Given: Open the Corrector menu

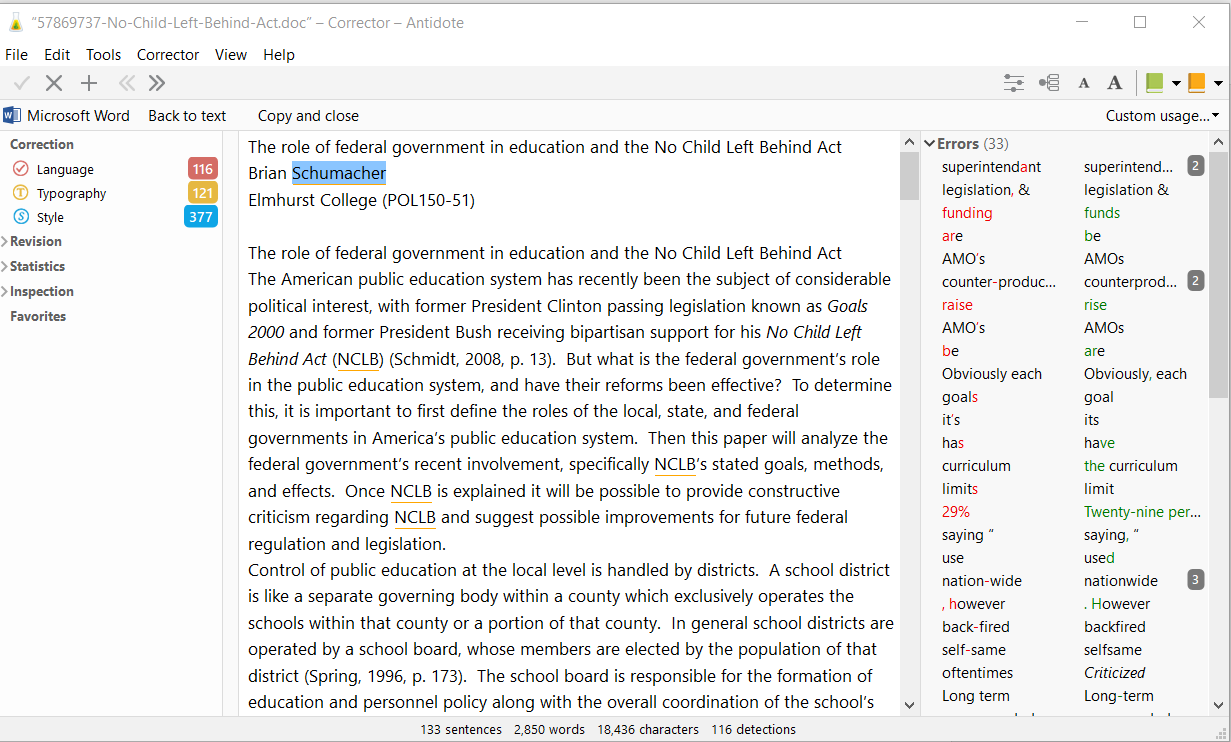Looking at the screenshot, I should 168,55.
